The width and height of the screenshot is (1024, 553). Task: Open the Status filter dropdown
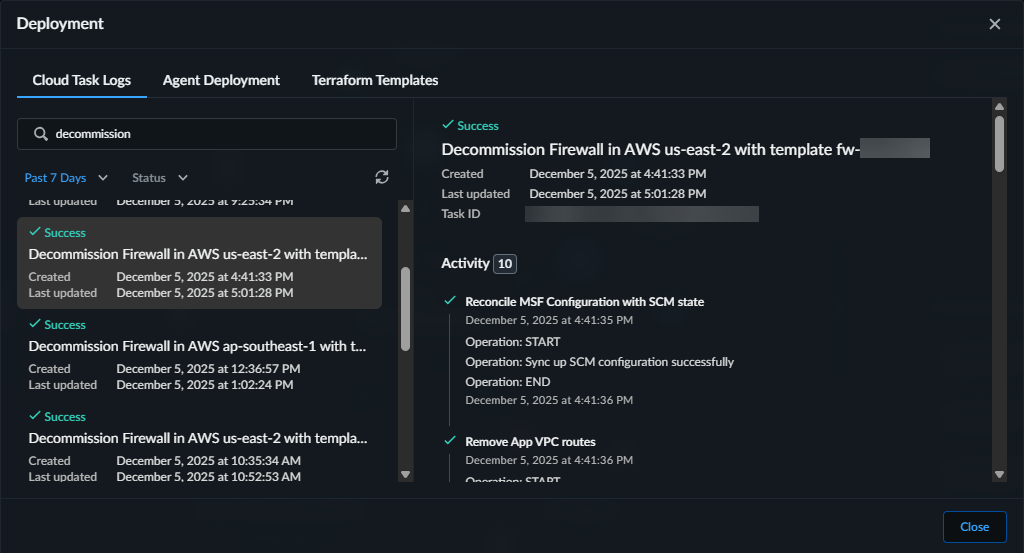[160, 178]
